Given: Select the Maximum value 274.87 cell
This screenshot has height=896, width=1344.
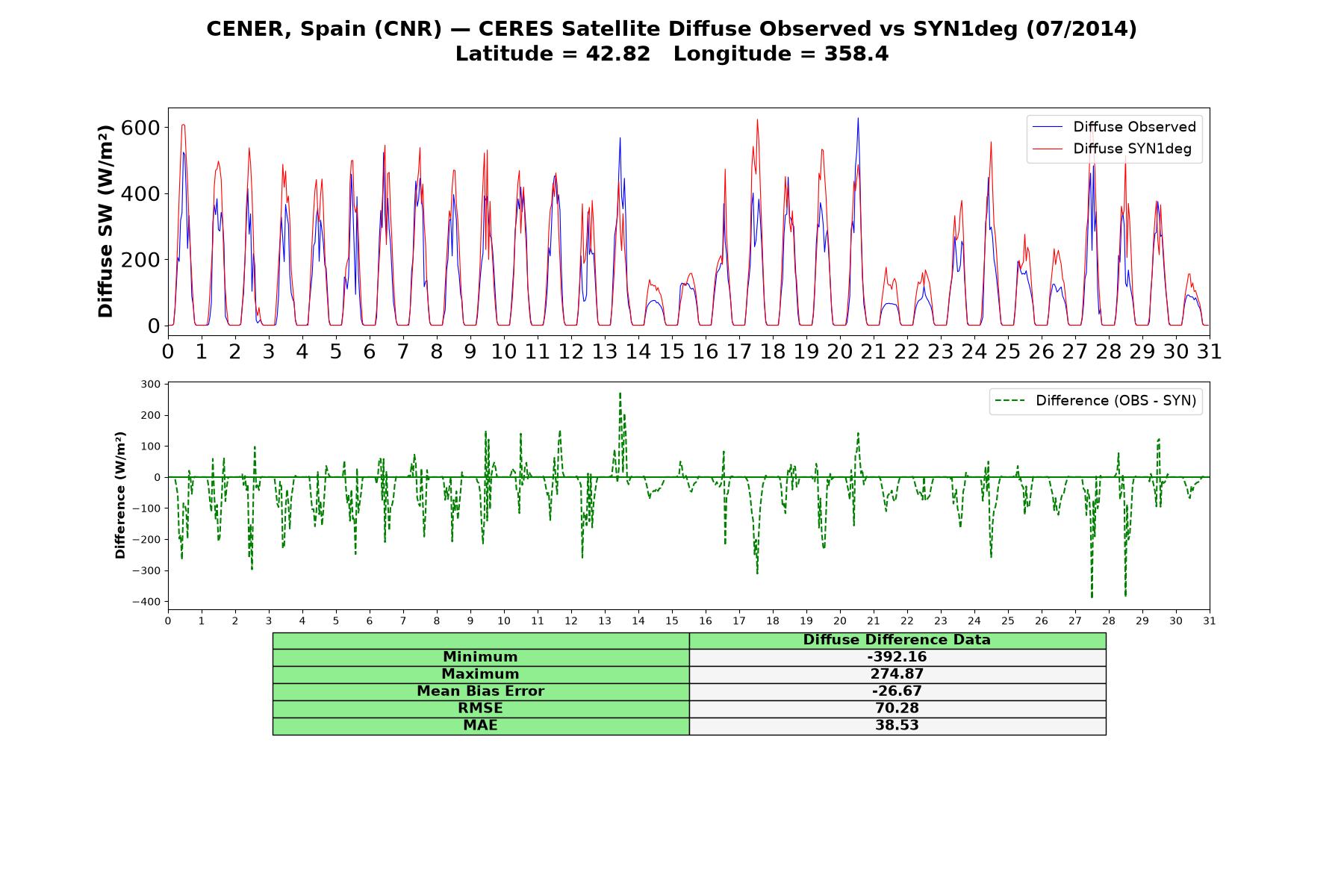Looking at the screenshot, I should 897,674.
